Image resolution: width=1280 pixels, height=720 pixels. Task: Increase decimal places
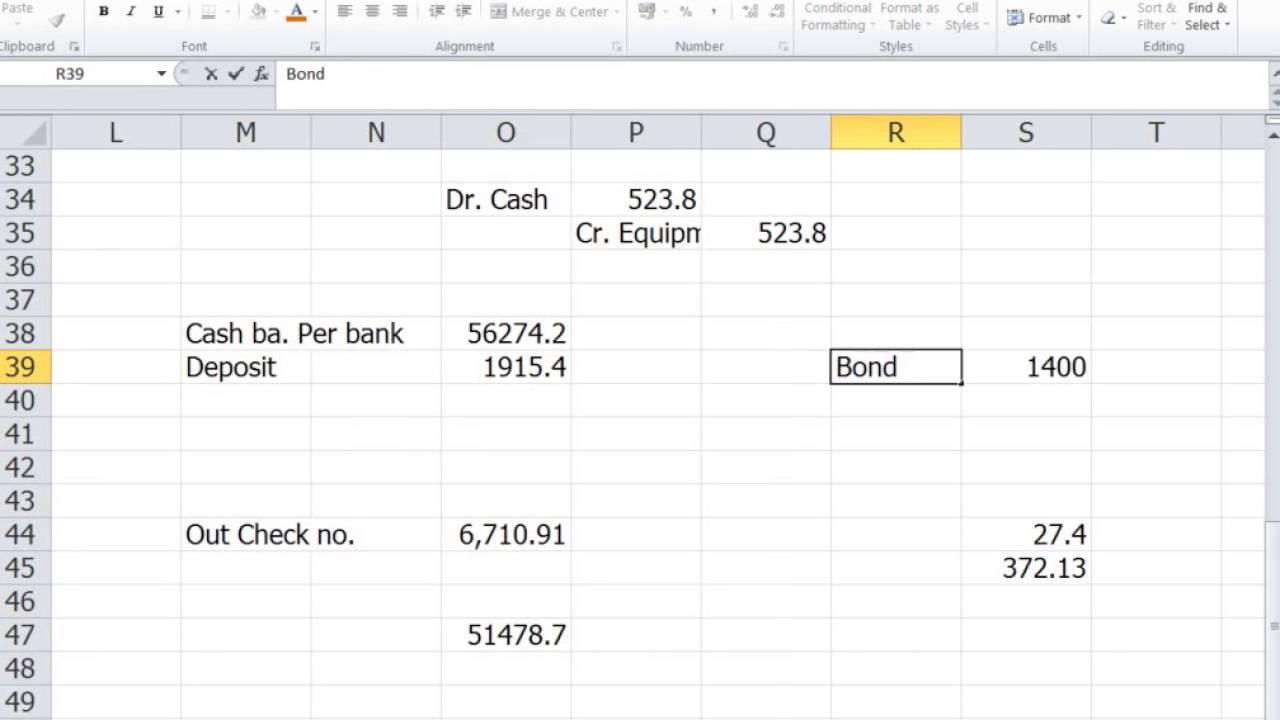(750, 12)
